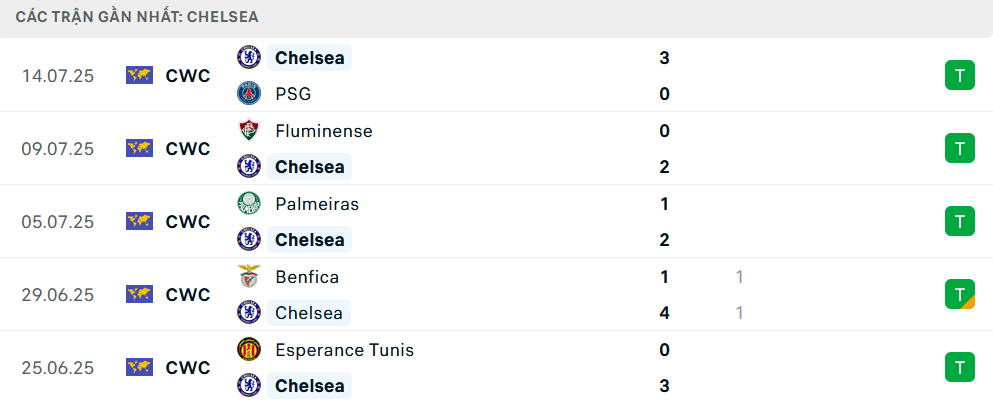993x402 pixels.
Task: Click the PSG club crest icon
Action: pyautogui.click(x=249, y=94)
